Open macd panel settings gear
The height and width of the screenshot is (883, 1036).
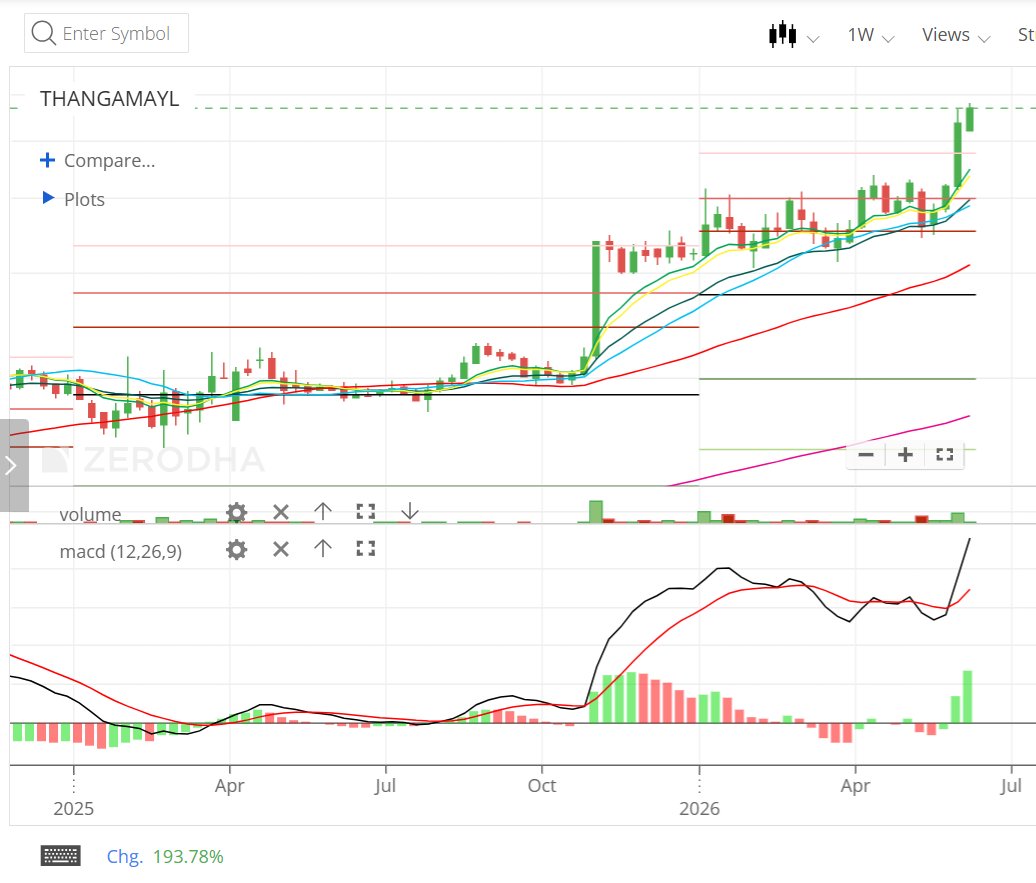click(x=237, y=549)
